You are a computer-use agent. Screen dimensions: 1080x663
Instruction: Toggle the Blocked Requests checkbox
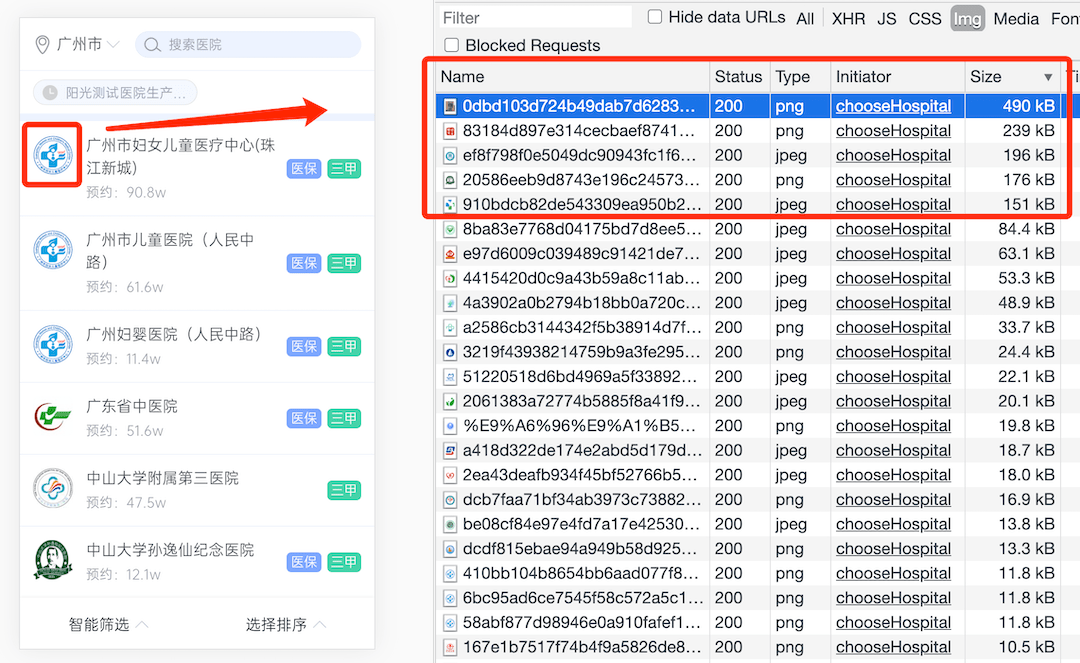click(452, 45)
